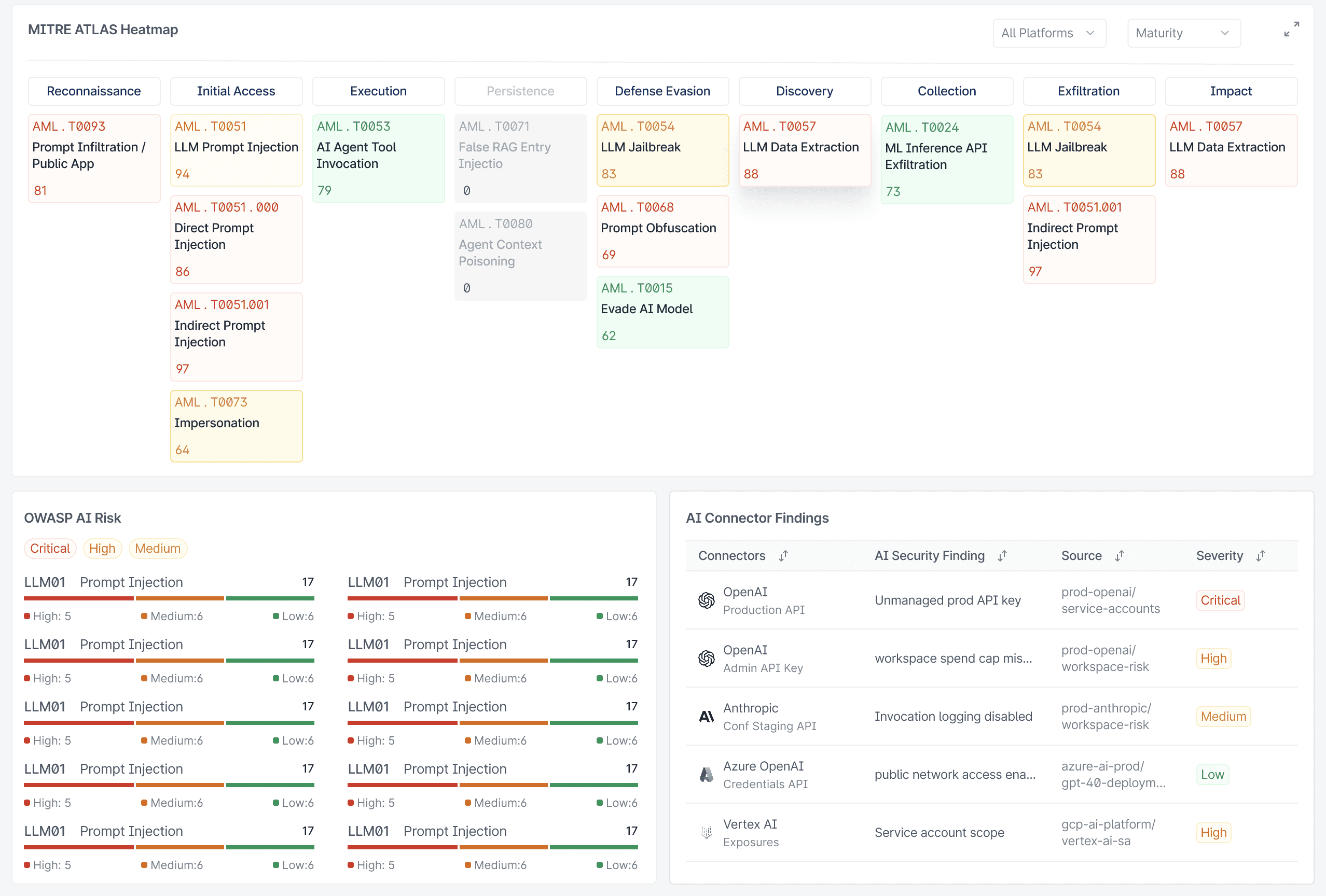The width and height of the screenshot is (1326, 896).
Task: Click source "prod-anthropic/ workspace-risk"
Action: pyautogui.click(x=1106, y=717)
